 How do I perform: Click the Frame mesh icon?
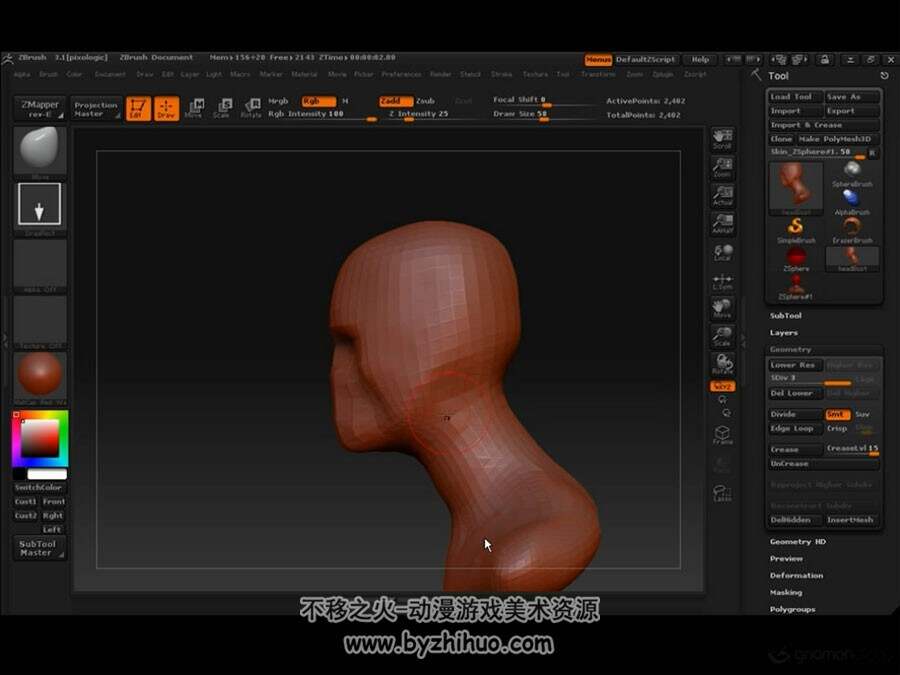[723, 435]
